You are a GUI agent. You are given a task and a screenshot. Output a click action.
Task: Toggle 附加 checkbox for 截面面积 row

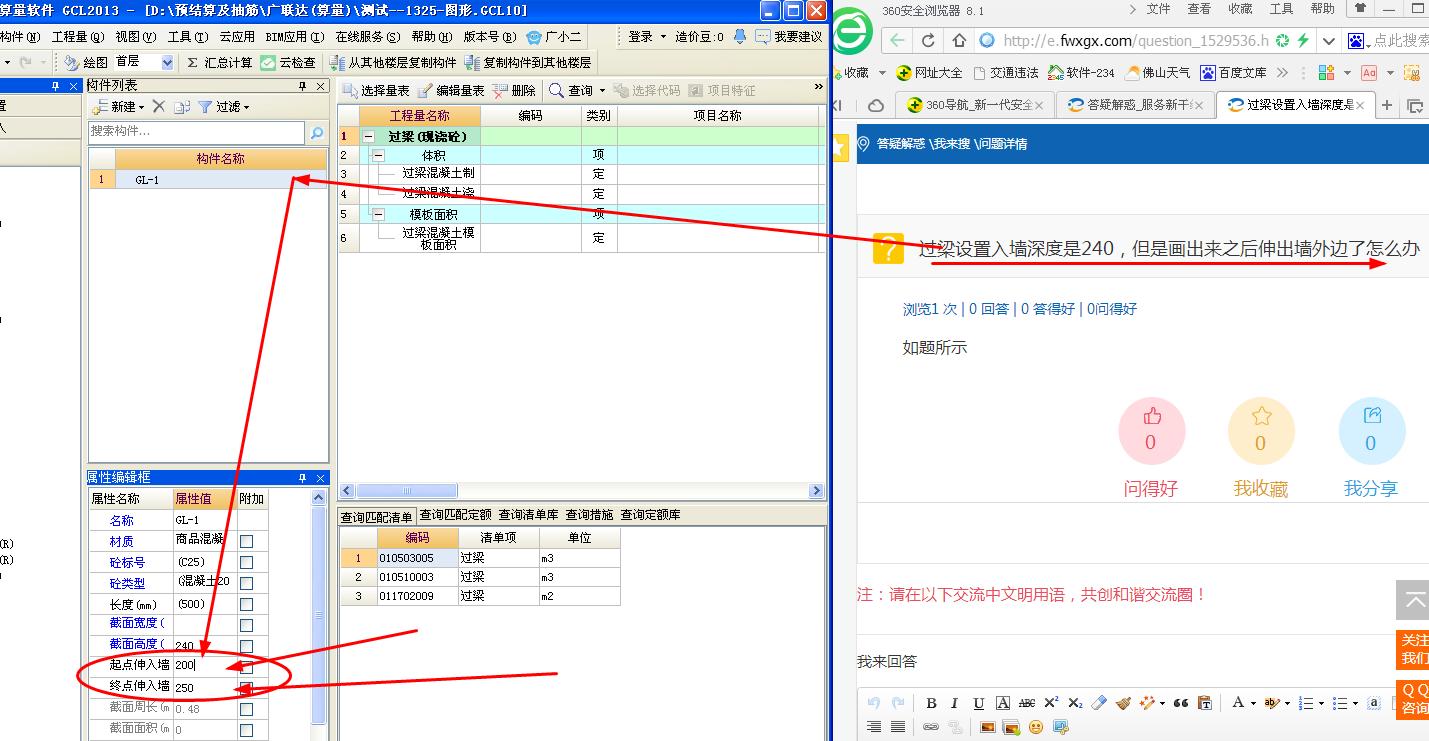(x=246, y=730)
